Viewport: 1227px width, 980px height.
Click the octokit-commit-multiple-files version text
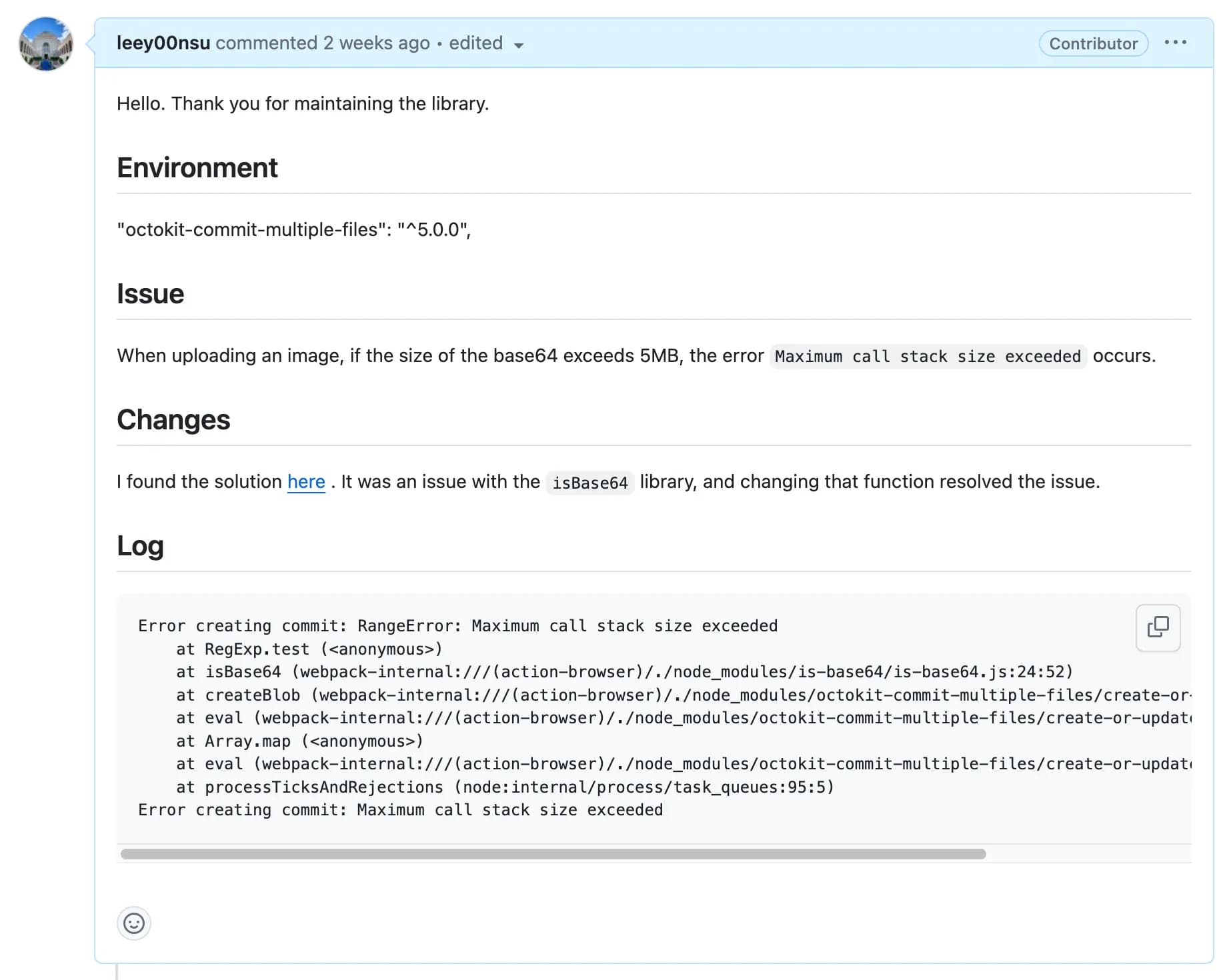pyautogui.click(x=293, y=230)
